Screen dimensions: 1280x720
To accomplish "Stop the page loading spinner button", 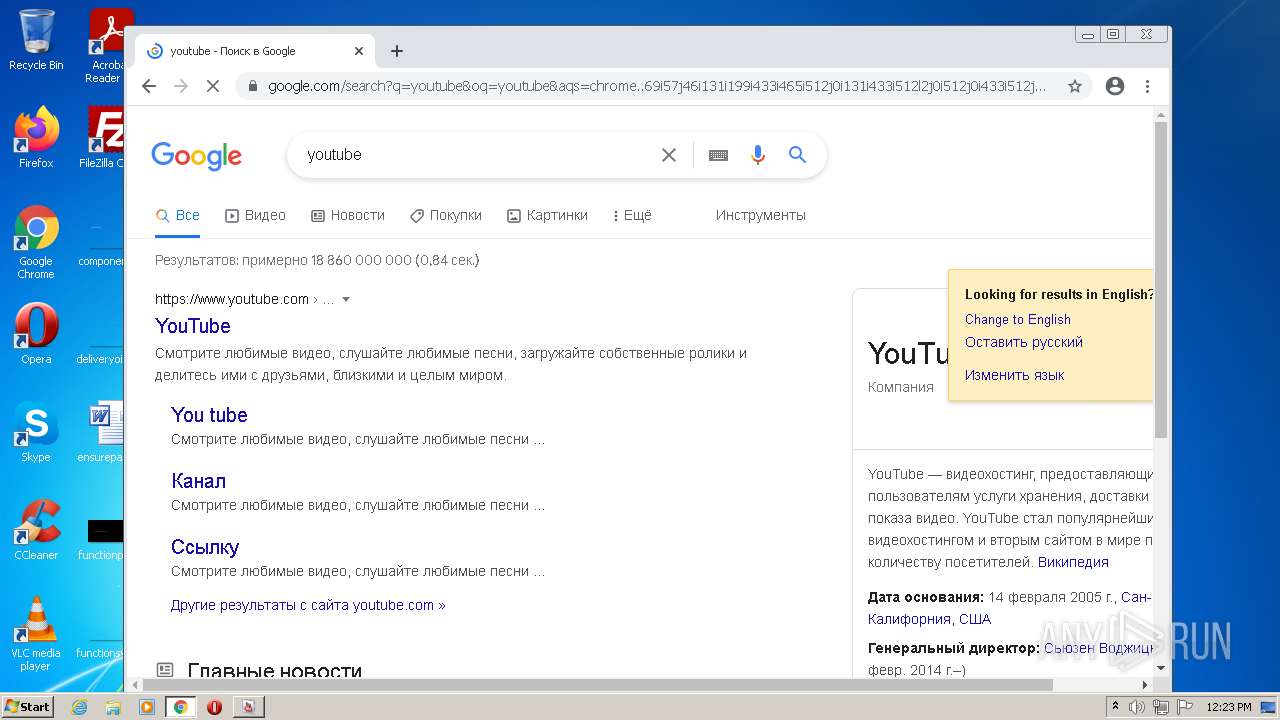I will [x=212, y=86].
